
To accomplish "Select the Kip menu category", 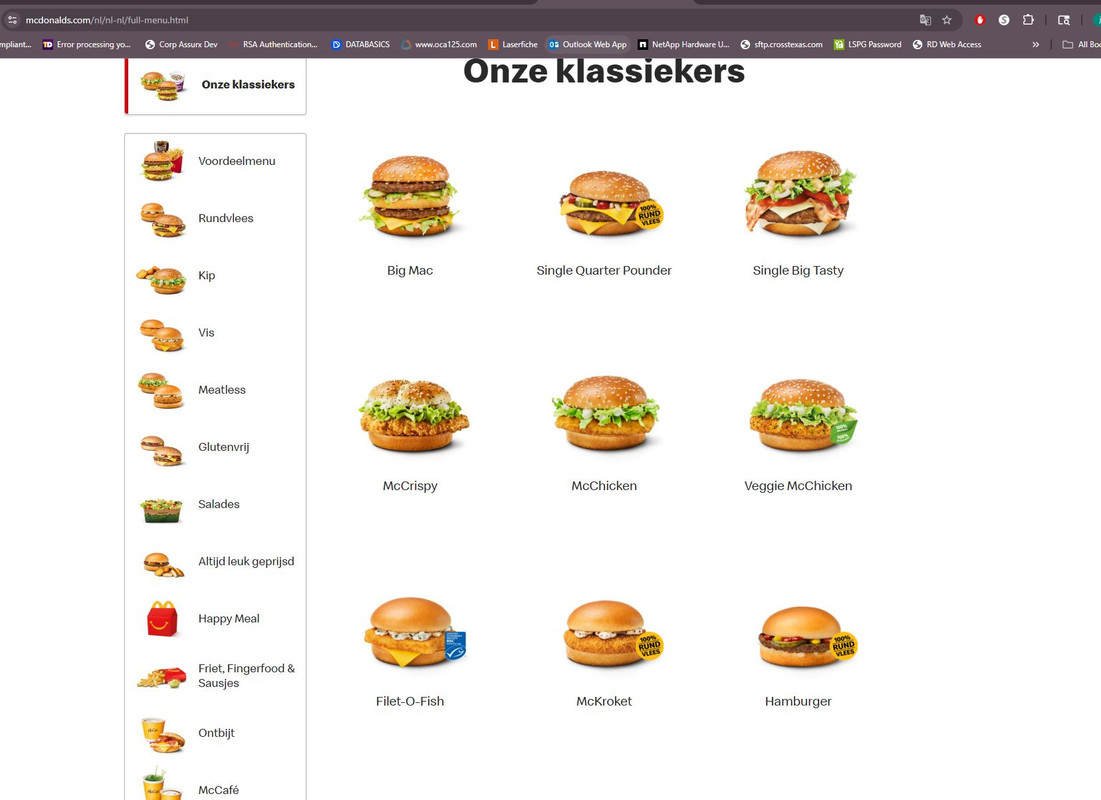I will click(x=215, y=275).
